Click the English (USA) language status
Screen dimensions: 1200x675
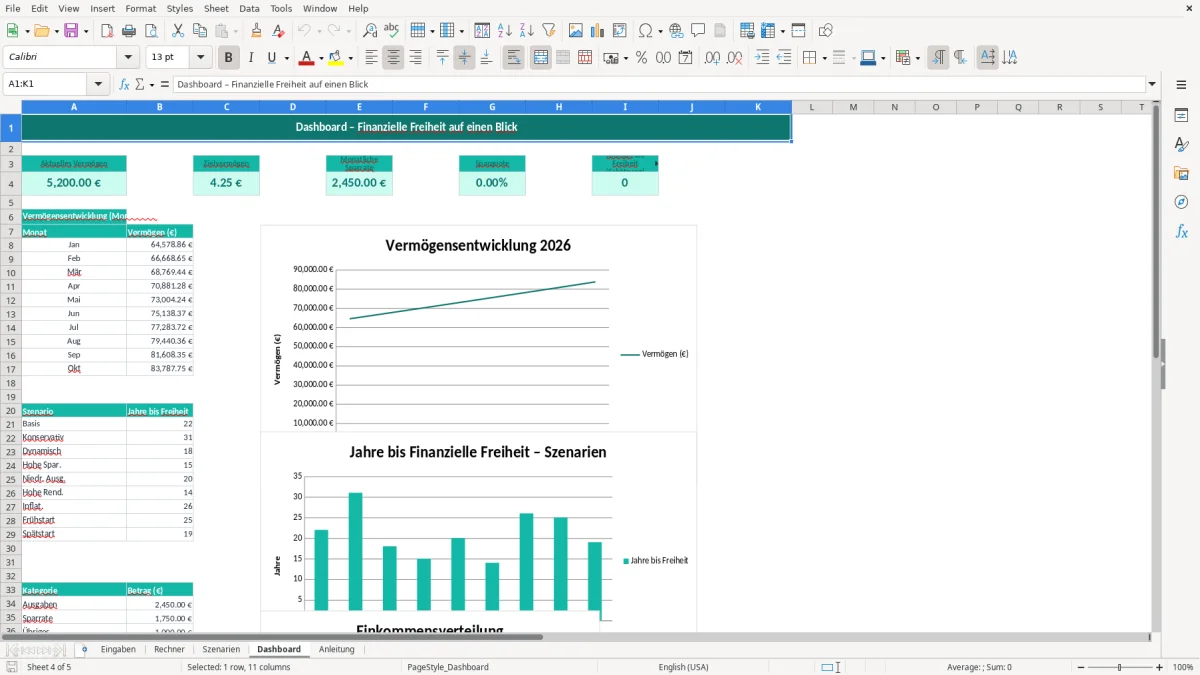(683, 667)
